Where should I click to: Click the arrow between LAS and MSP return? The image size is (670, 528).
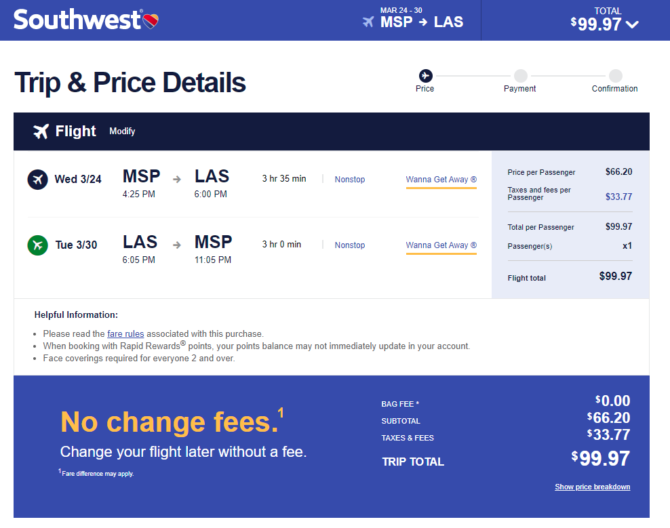pyautogui.click(x=177, y=245)
